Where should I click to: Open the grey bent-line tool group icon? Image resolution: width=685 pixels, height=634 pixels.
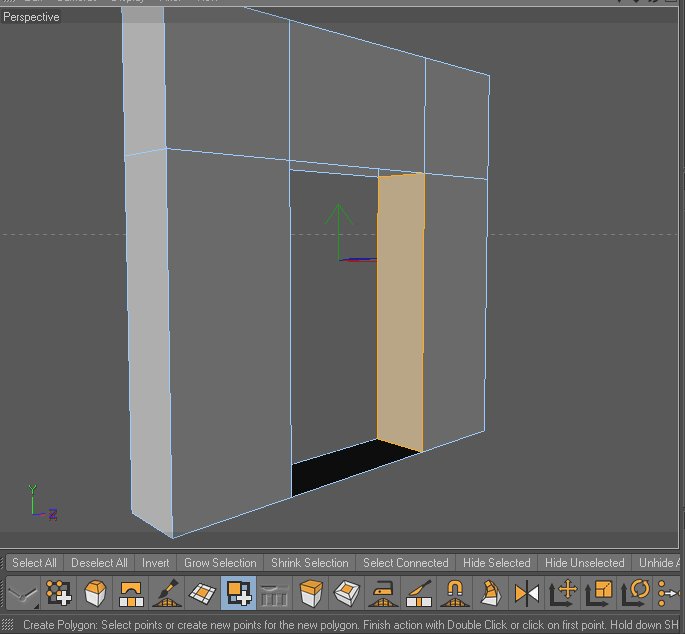coord(23,593)
